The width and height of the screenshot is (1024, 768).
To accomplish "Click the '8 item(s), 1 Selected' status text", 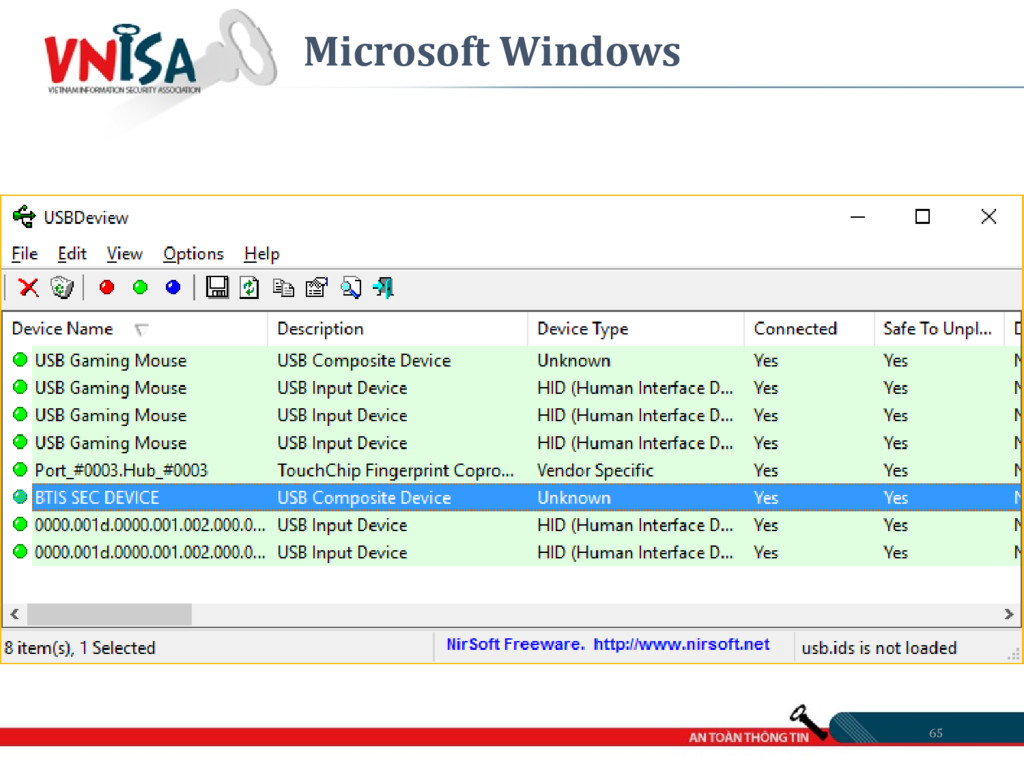I will click(80, 648).
